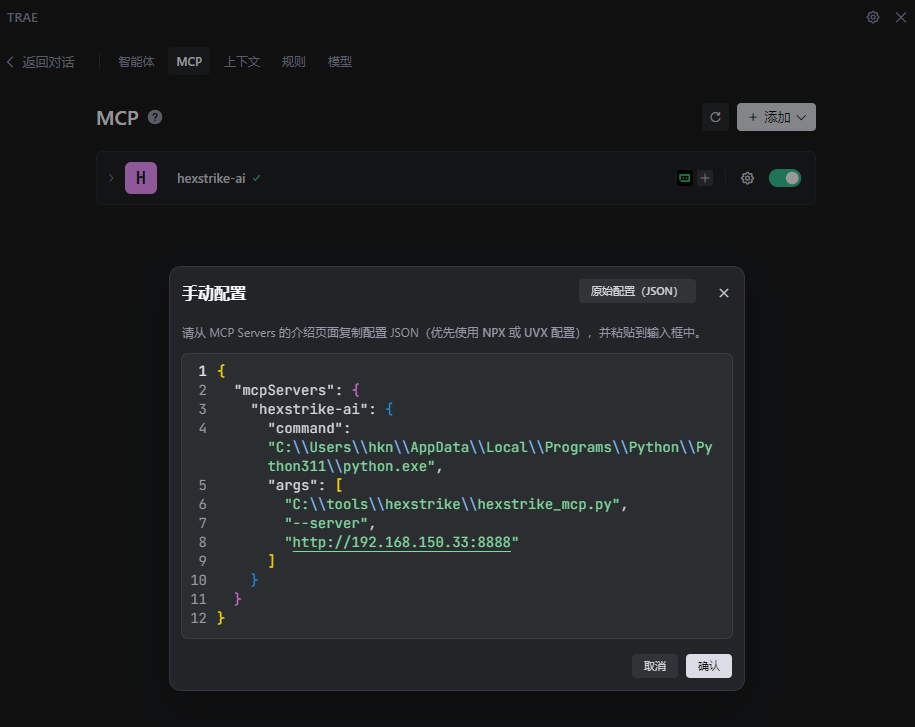Confirm the configuration with 确认
Viewport: 915px width, 727px height.
coord(708,666)
